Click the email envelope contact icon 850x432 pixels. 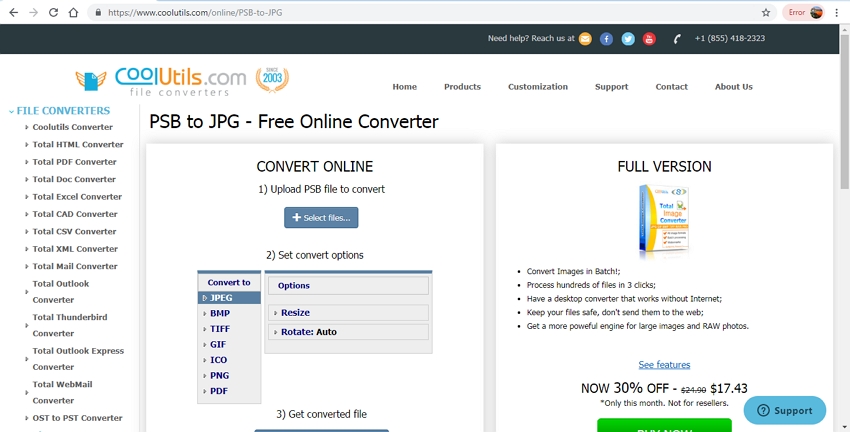(585, 39)
